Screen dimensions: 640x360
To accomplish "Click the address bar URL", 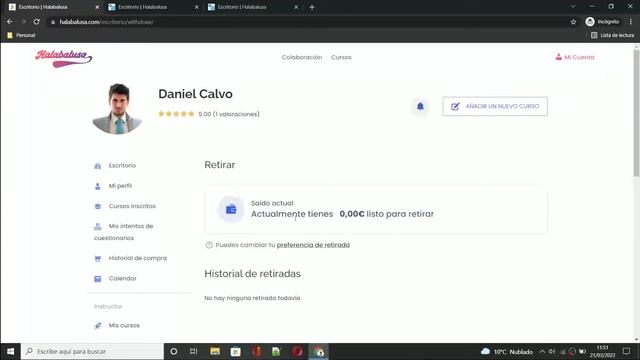I will click(107, 22).
